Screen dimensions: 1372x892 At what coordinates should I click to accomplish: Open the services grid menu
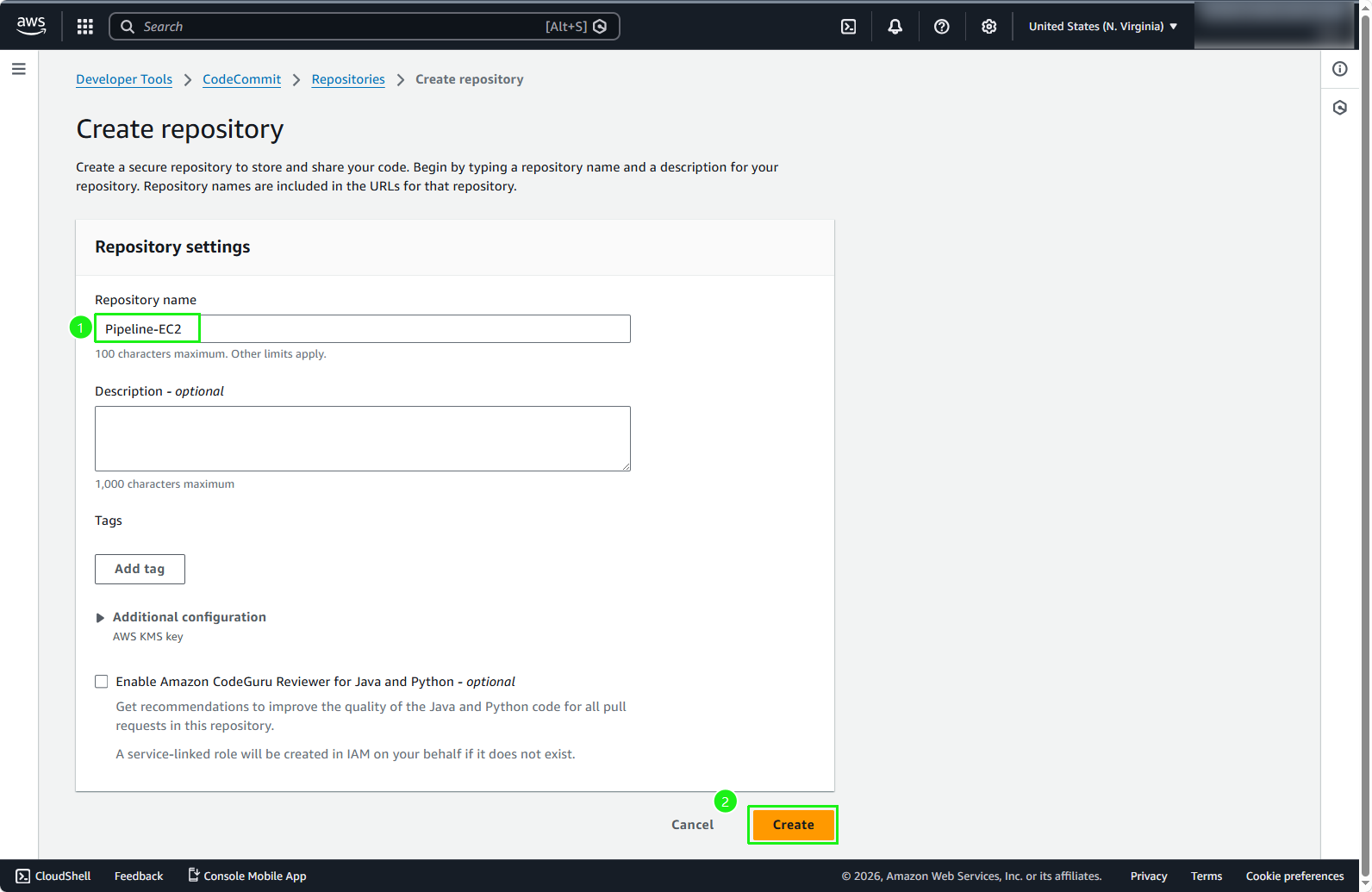tap(84, 27)
